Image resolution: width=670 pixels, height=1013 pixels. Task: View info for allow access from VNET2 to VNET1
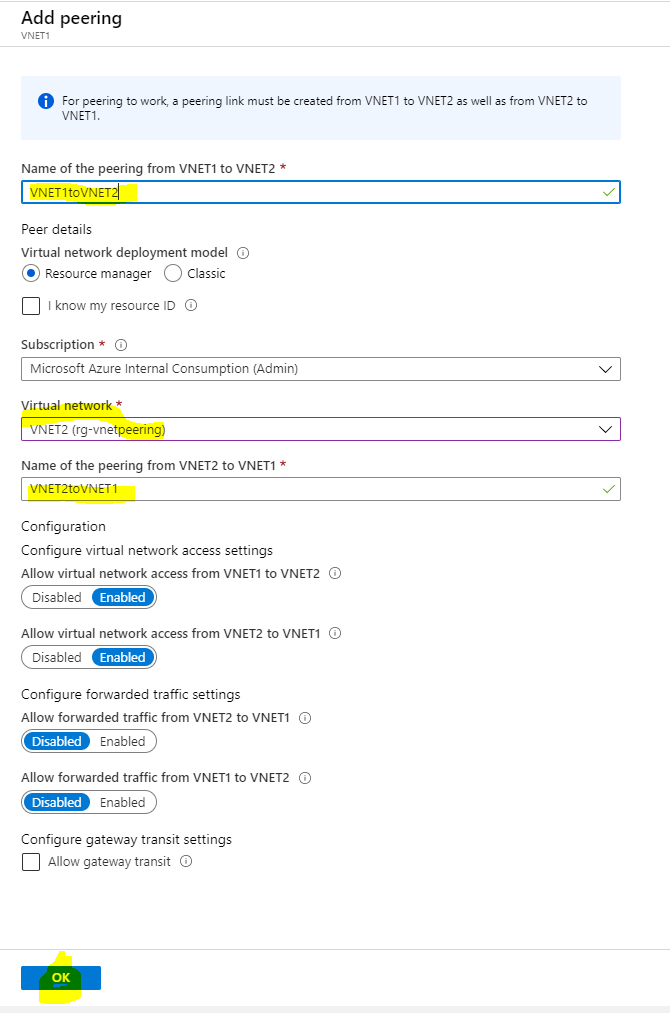[x=334, y=632]
